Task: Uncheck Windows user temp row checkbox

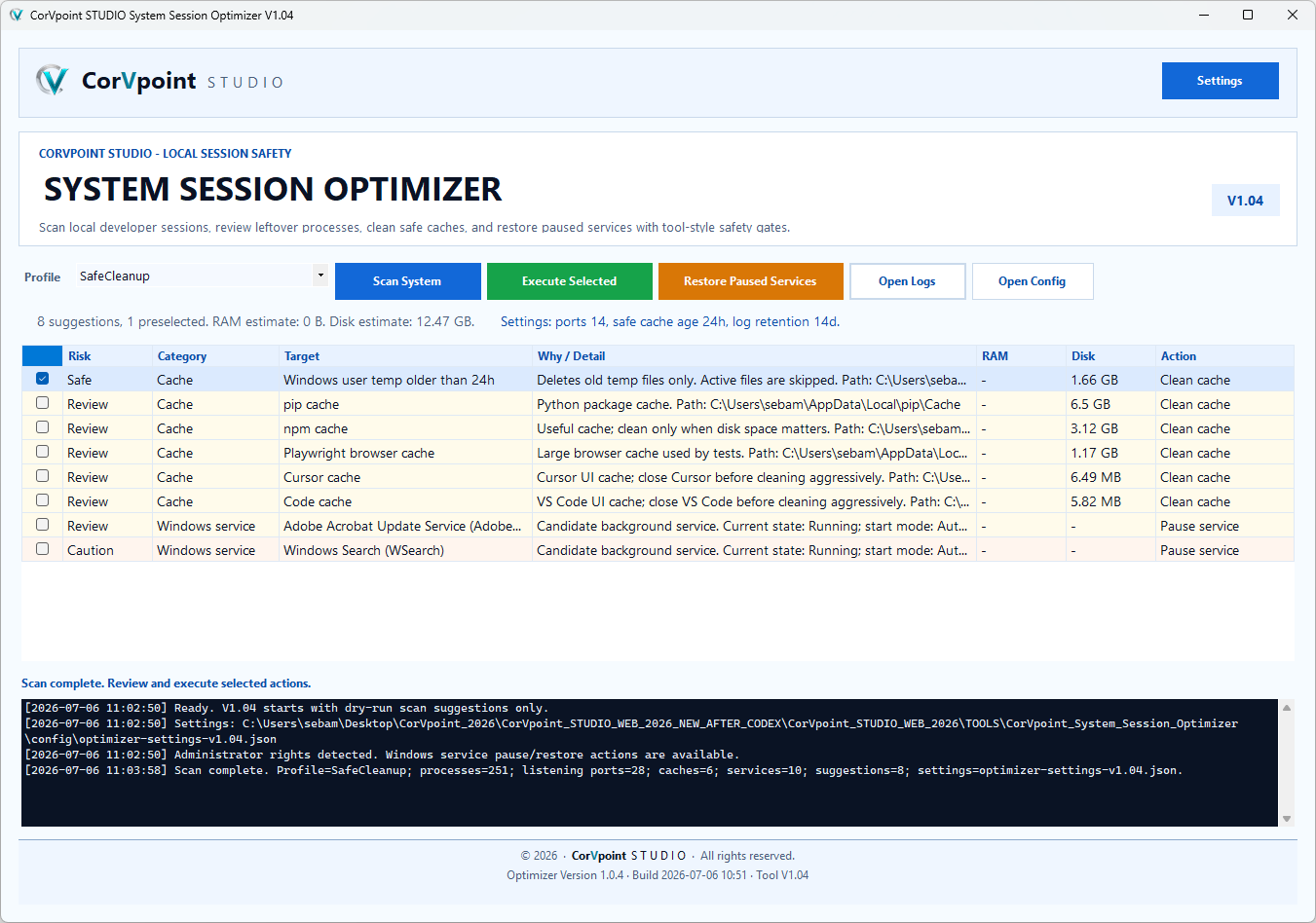Action: 42,379
